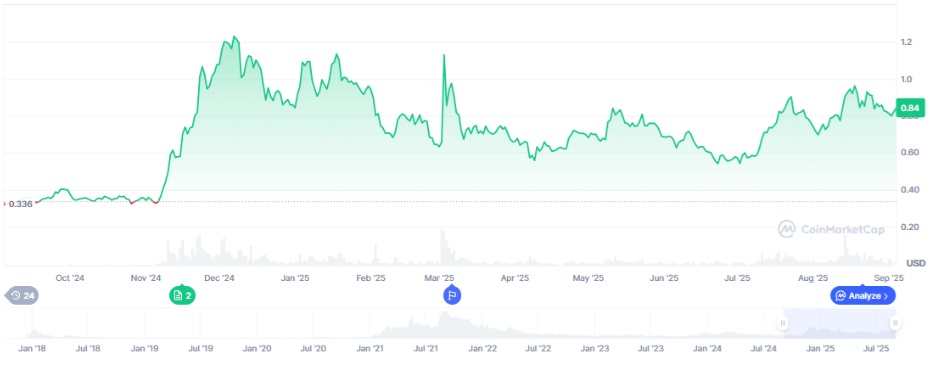Click the right range slider handle
Screen dimensions: 948x378
tap(895, 322)
